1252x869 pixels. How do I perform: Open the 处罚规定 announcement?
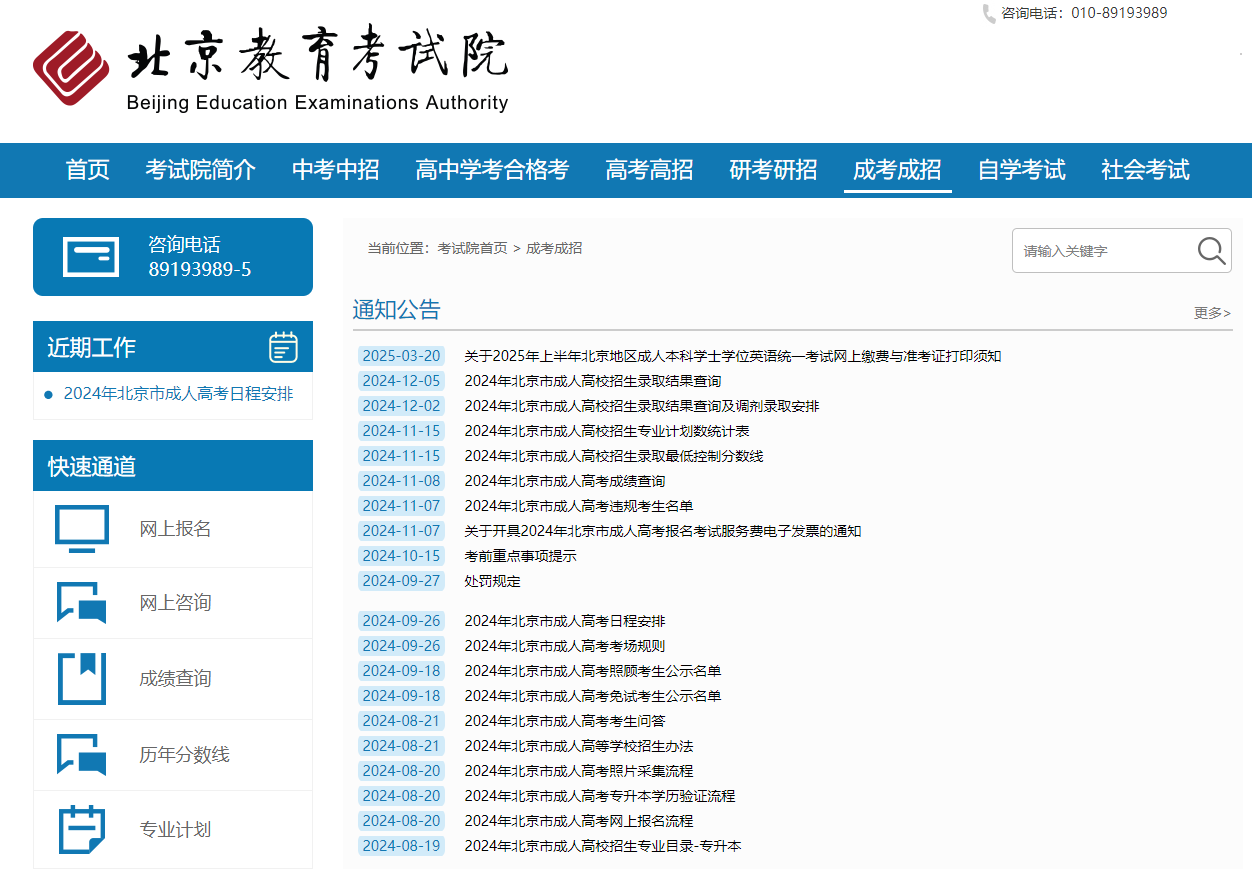tap(492, 581)
